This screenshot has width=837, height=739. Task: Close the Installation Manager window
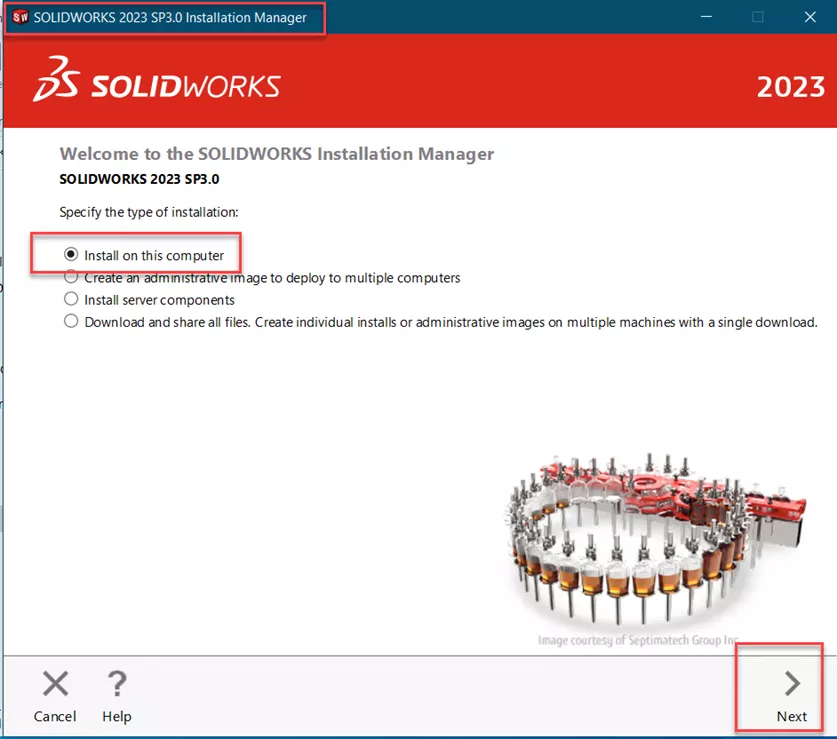point(810,17)
